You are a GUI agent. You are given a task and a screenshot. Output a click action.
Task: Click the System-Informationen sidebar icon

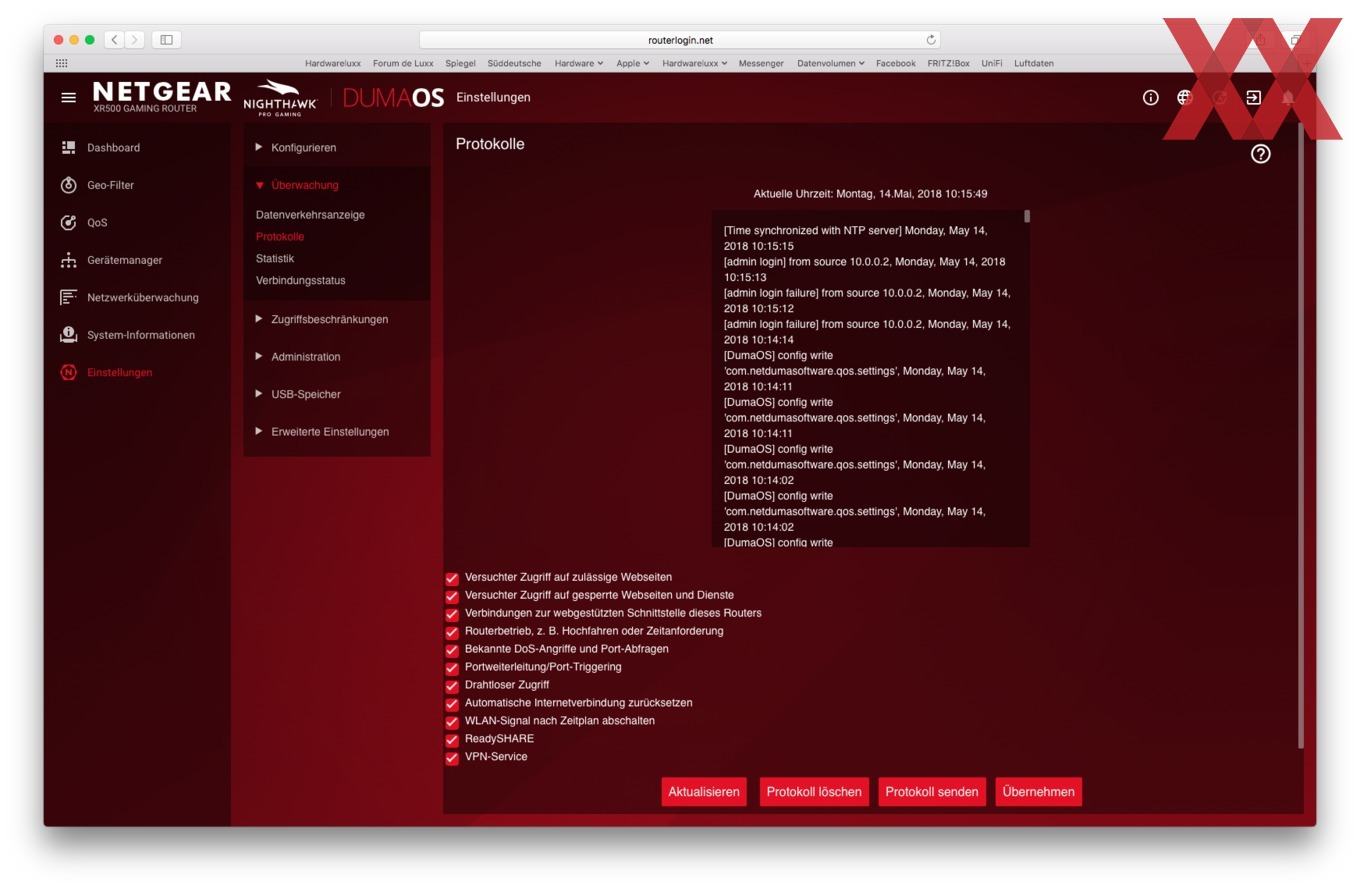(68, 335)
